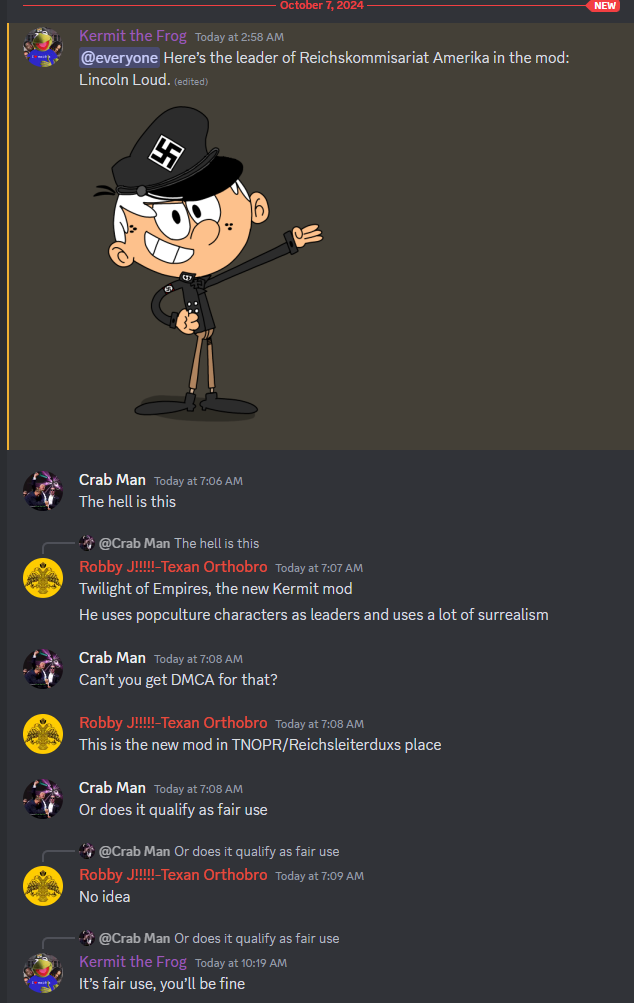Click Crab Man username at 7:06 AM
The width and height of the screenshot is (634, 1003).
pyautogui.click(x=113, y=480)
